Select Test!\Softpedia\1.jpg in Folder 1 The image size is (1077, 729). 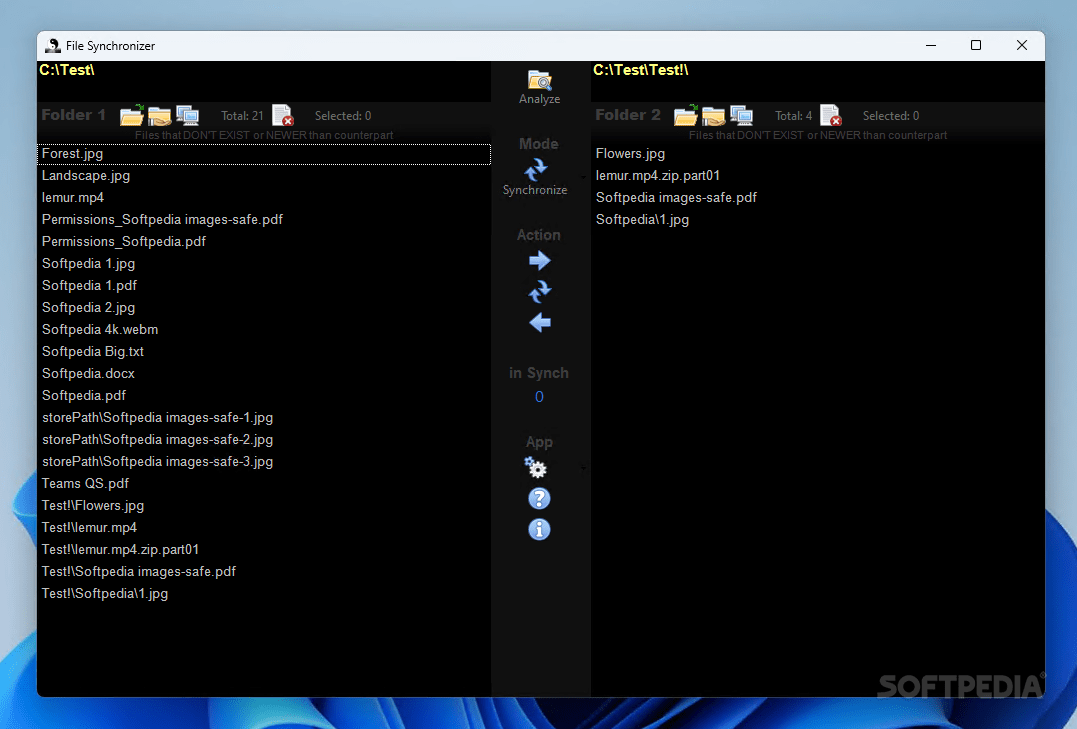[264, 594]
